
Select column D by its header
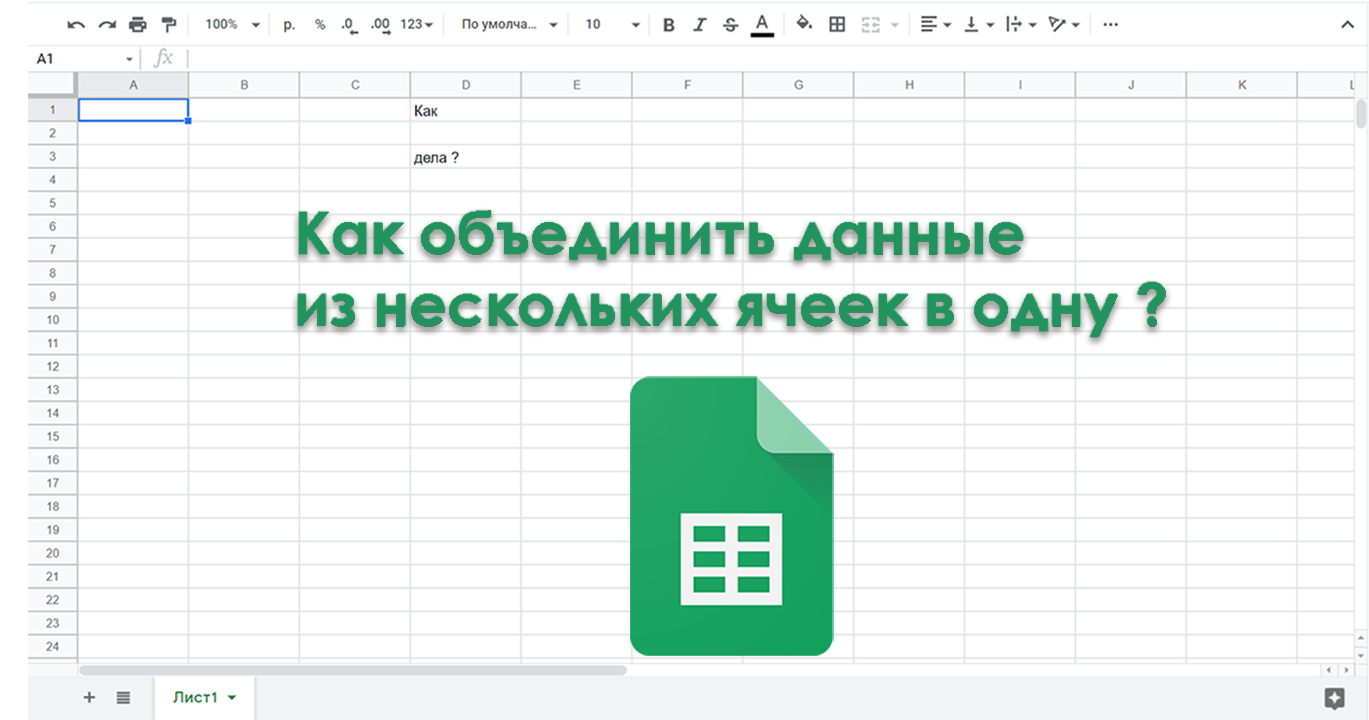466,86
